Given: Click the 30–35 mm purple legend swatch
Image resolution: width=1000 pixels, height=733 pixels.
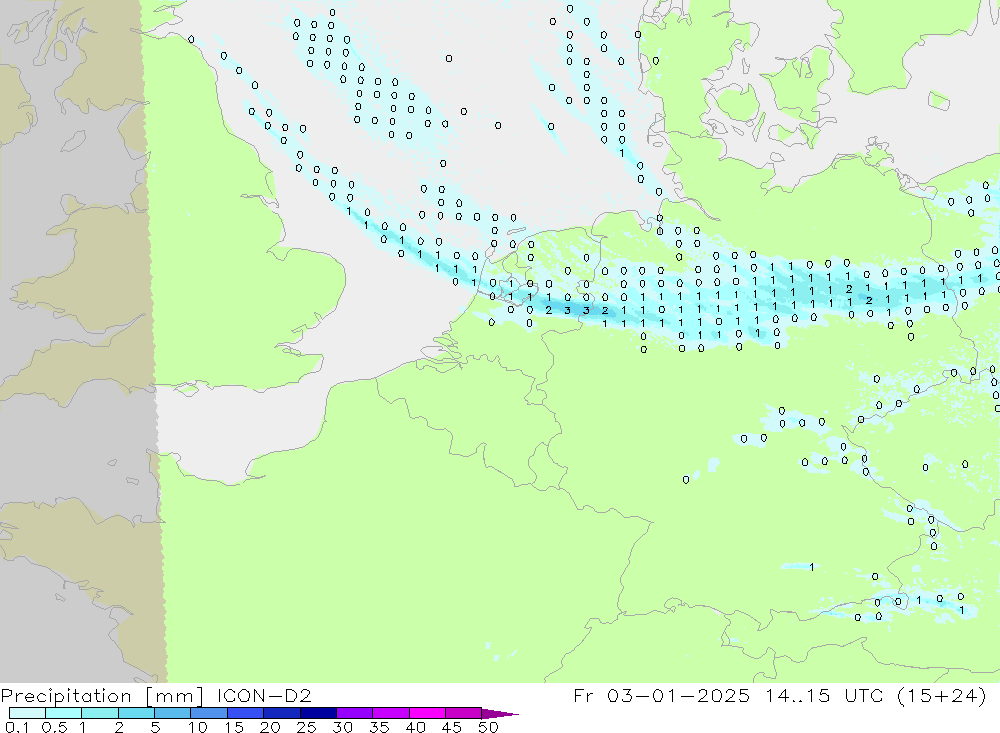Looking at the screenshot, I should [x=355, y=713].
